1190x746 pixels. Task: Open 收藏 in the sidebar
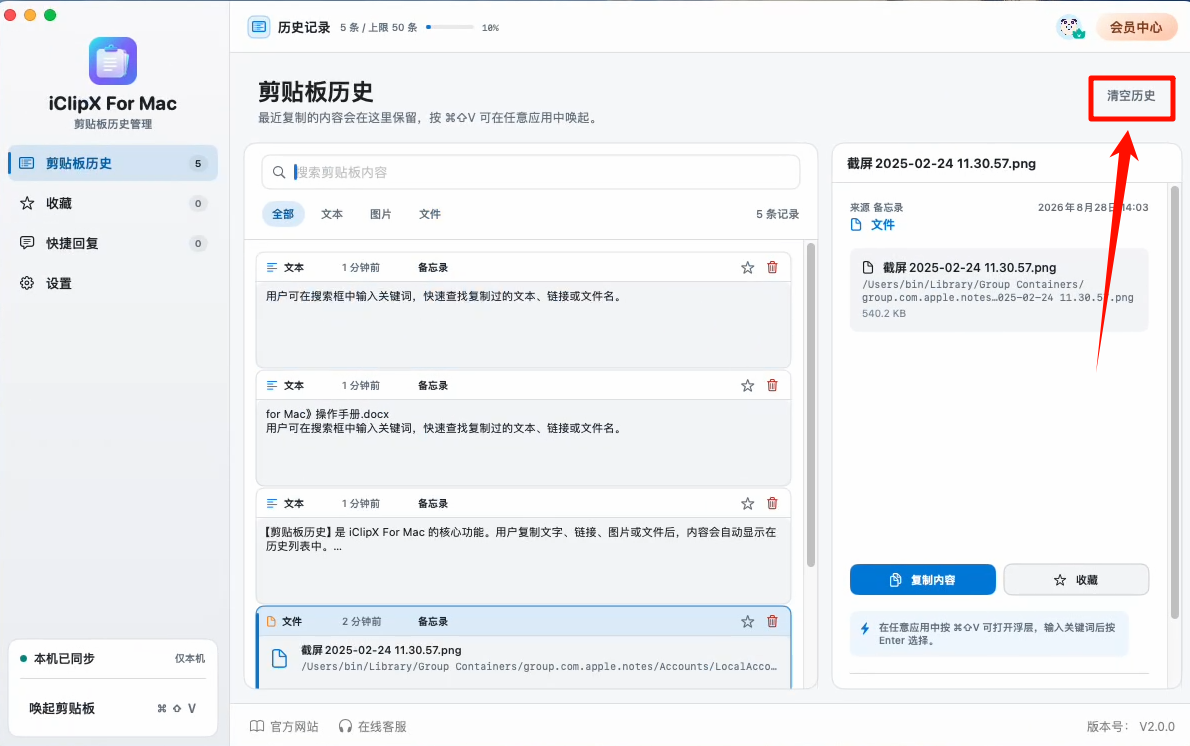(x=113, y=203)
